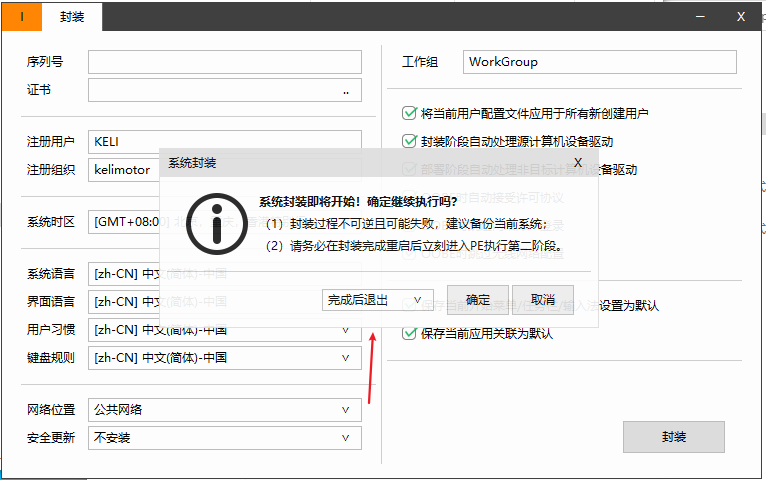766x480 pixels.
Task: Minimize the main window
Action: click(x=700, y=17)
